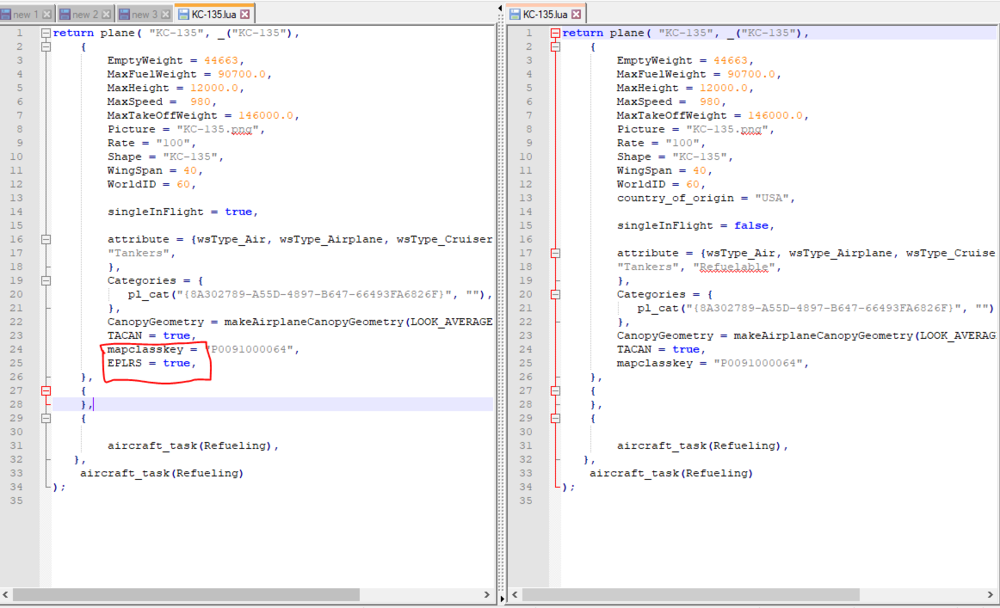Click 'singleInFlight = false,' in right pane
Image resolution: width=1000 pixels, height=608 pixels.
(695, 226)
